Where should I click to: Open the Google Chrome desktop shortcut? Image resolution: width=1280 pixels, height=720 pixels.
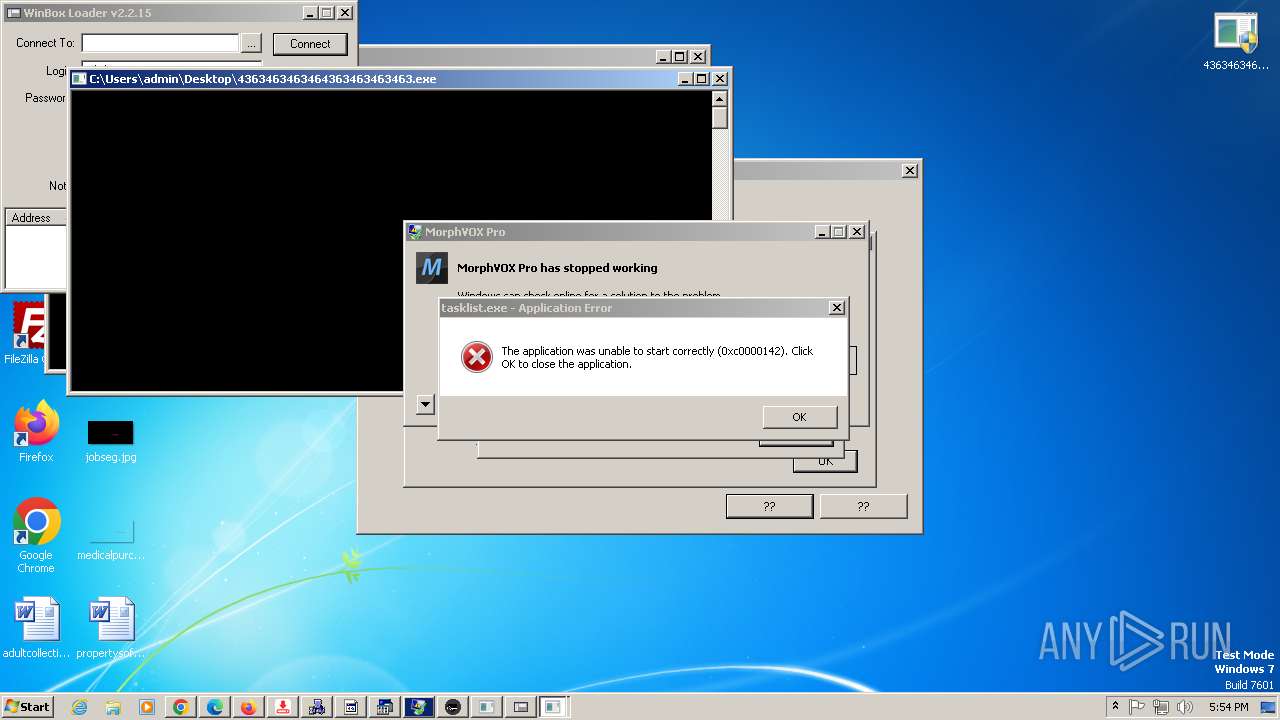36,536
